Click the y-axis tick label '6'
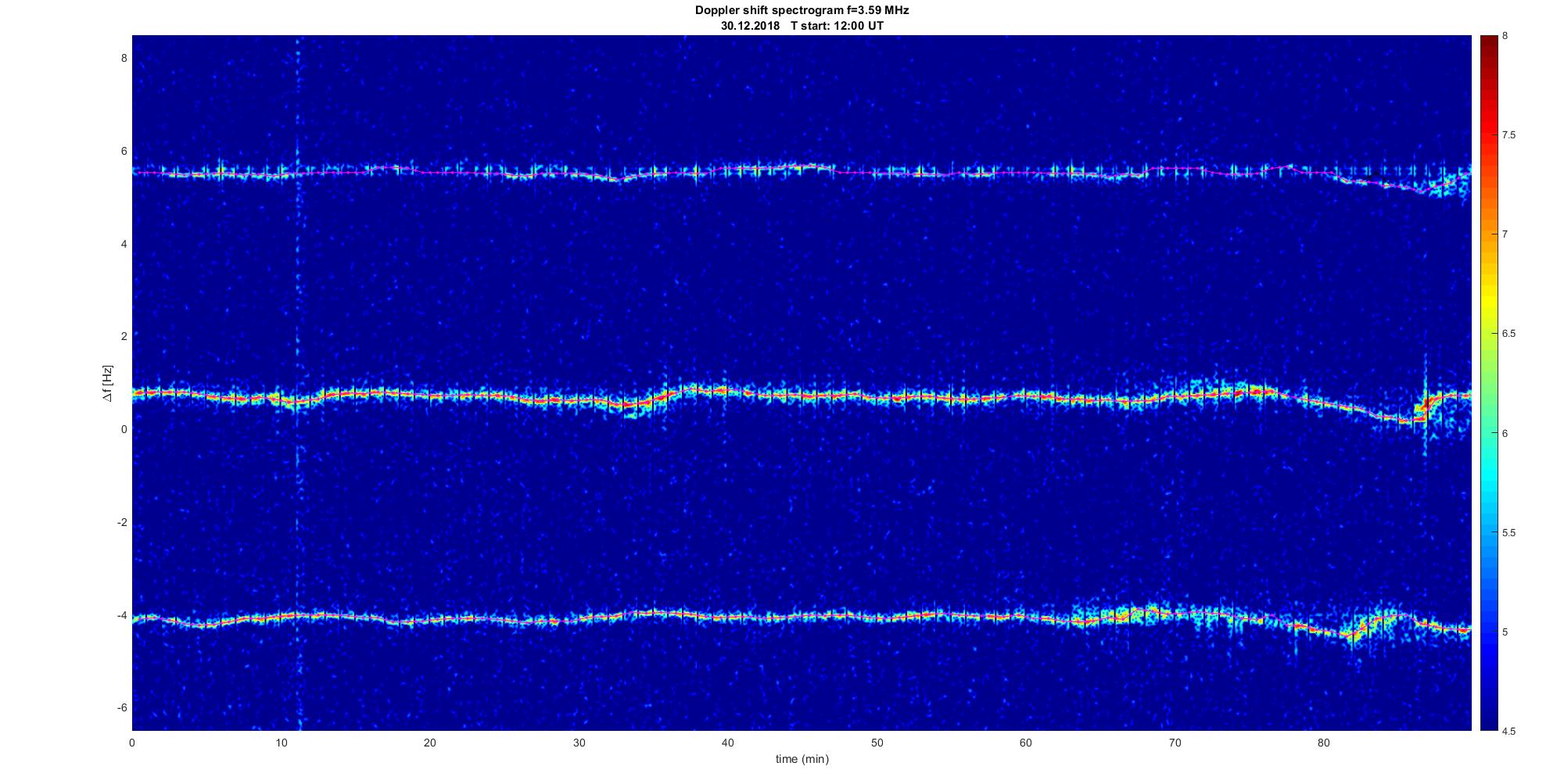1564x784 pixels. (x=124, y=151)
